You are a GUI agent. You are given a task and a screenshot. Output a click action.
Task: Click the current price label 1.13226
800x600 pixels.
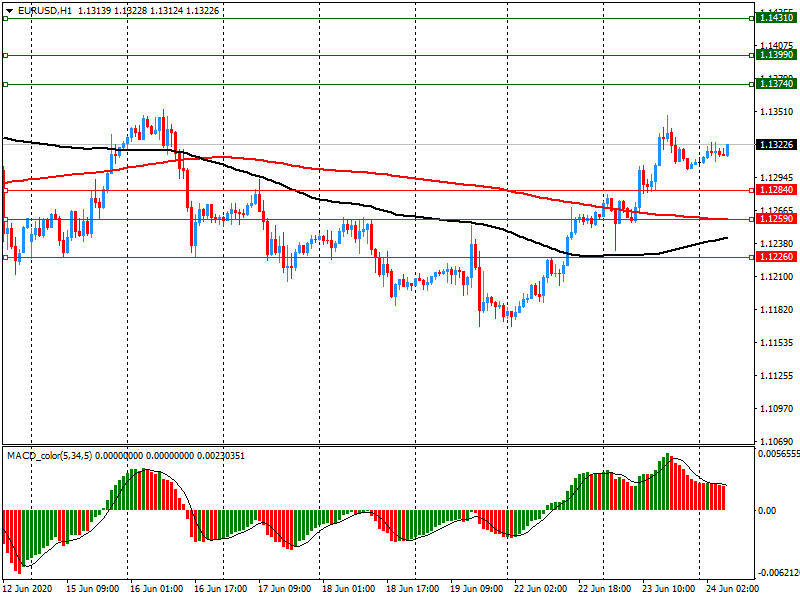tap(776, 145)
